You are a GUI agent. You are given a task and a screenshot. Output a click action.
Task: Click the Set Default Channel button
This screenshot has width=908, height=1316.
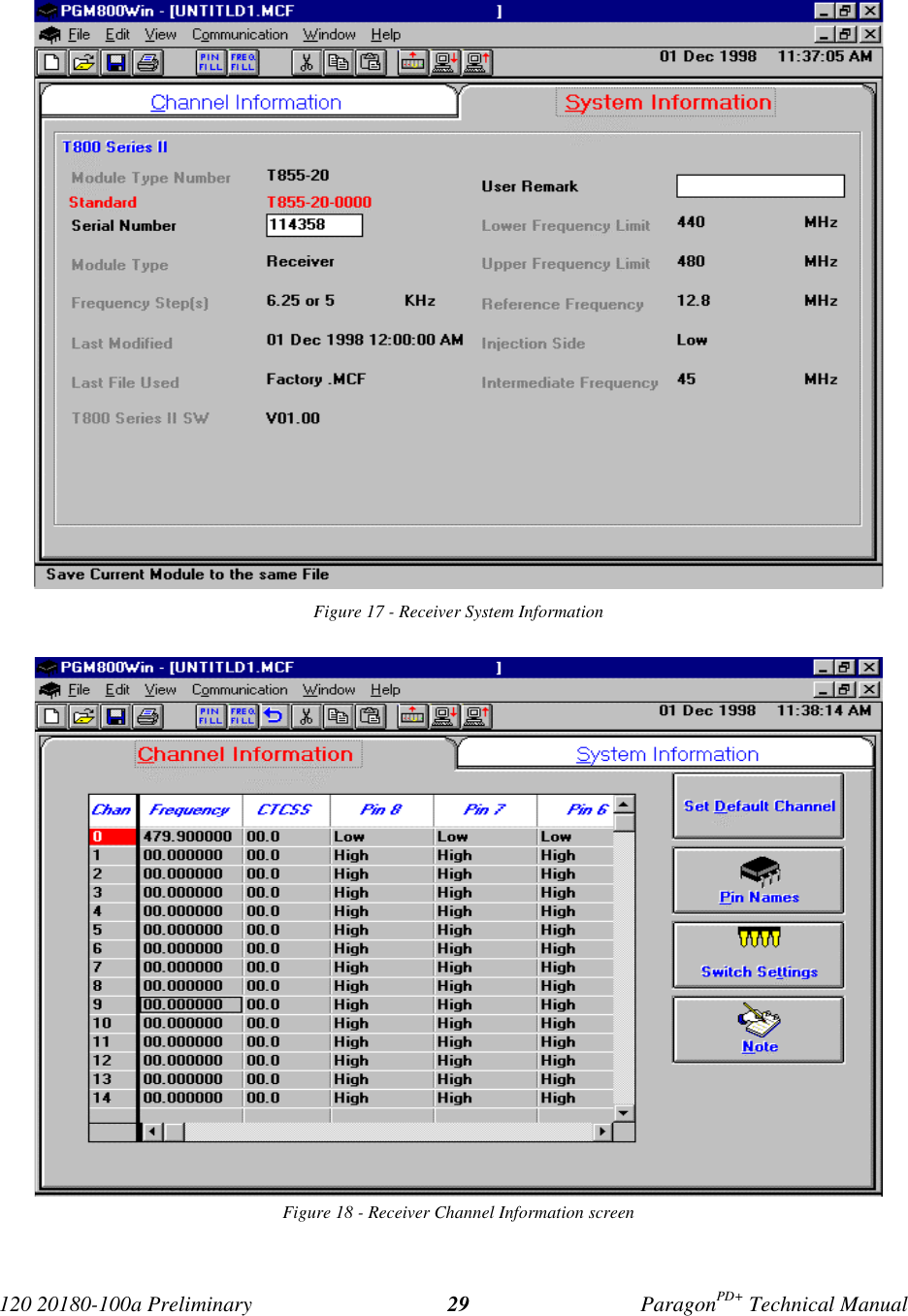760,806
